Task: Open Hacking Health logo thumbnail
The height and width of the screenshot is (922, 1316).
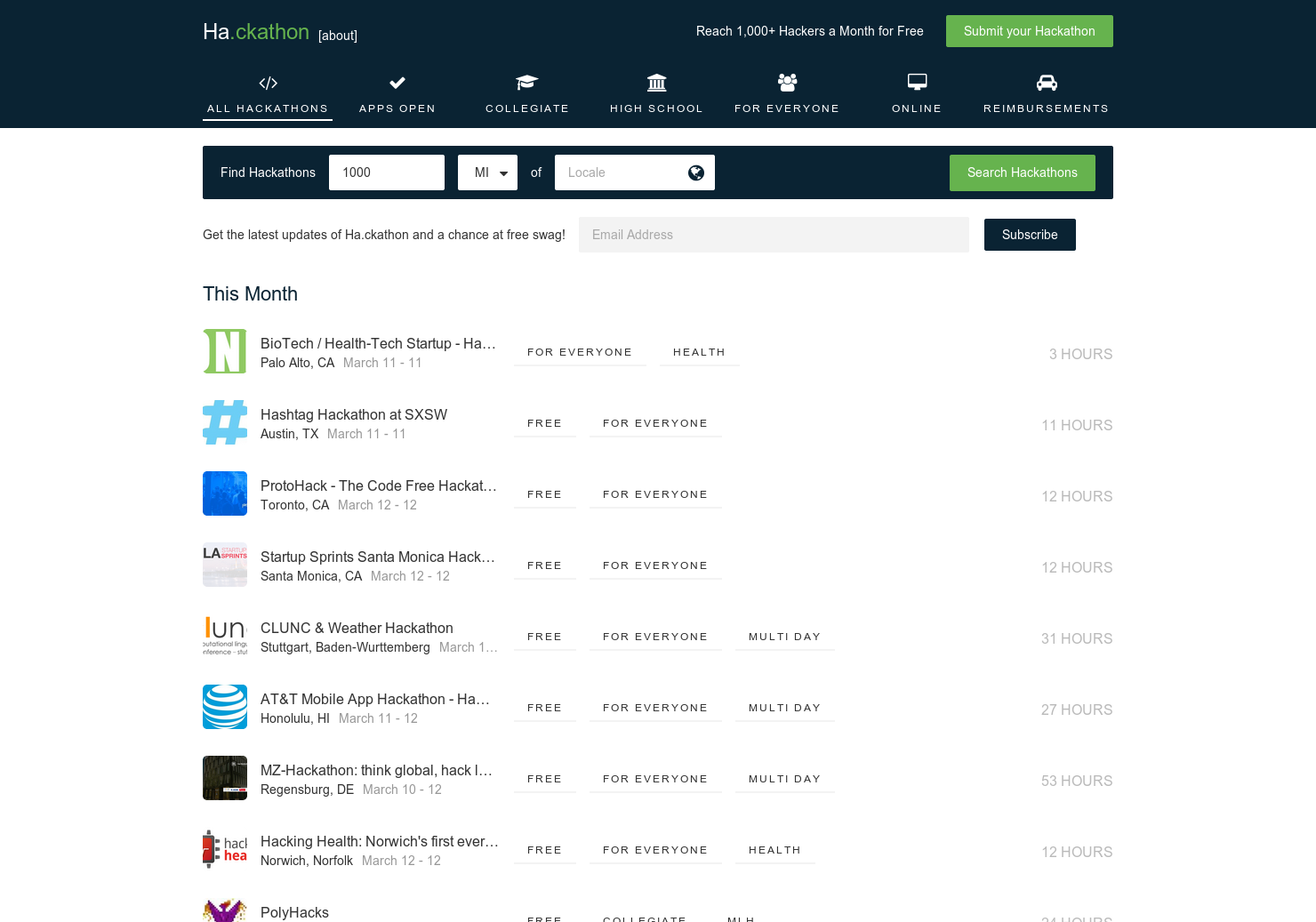Action: click(225, 849)
